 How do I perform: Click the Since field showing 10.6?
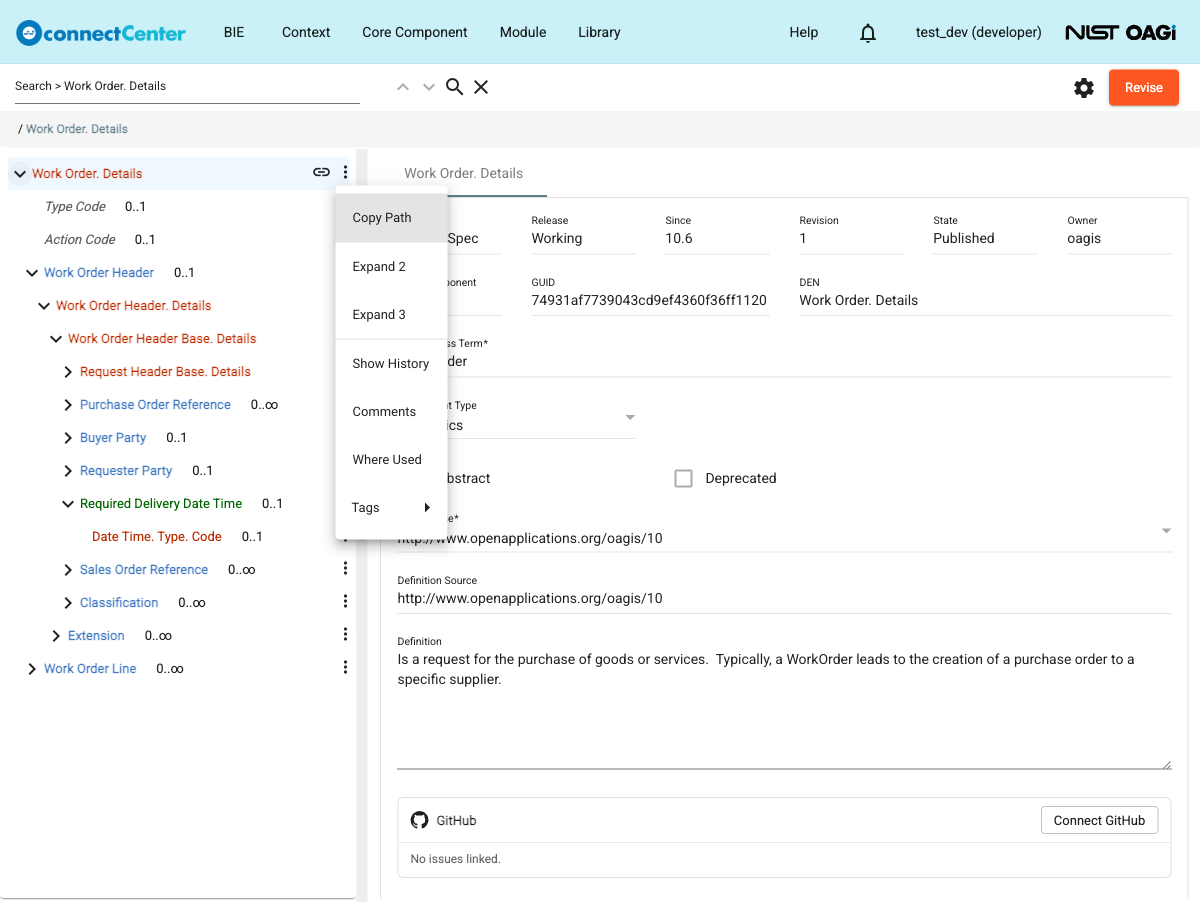click(717, 238)
